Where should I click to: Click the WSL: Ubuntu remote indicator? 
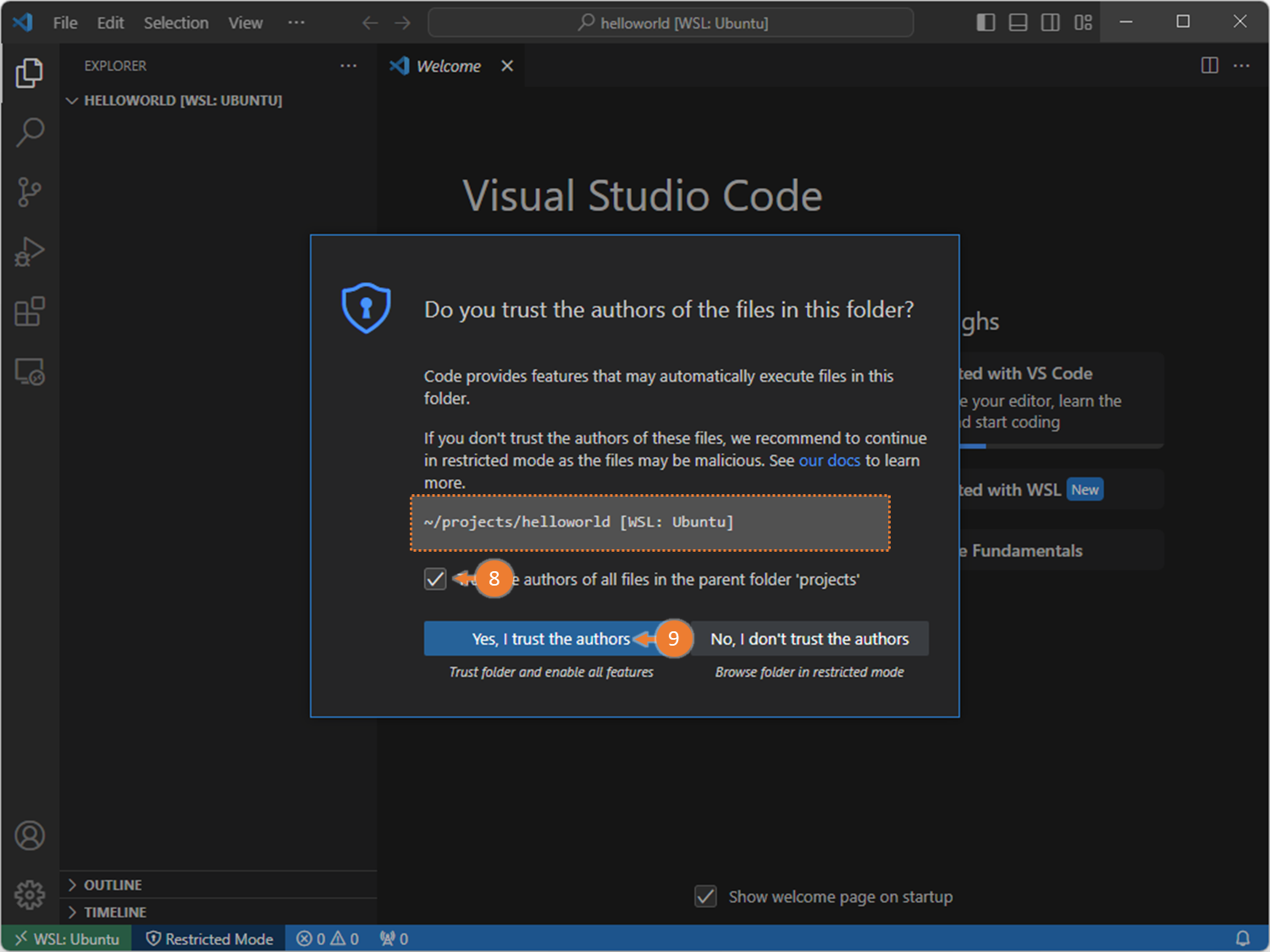coord(67,938)
